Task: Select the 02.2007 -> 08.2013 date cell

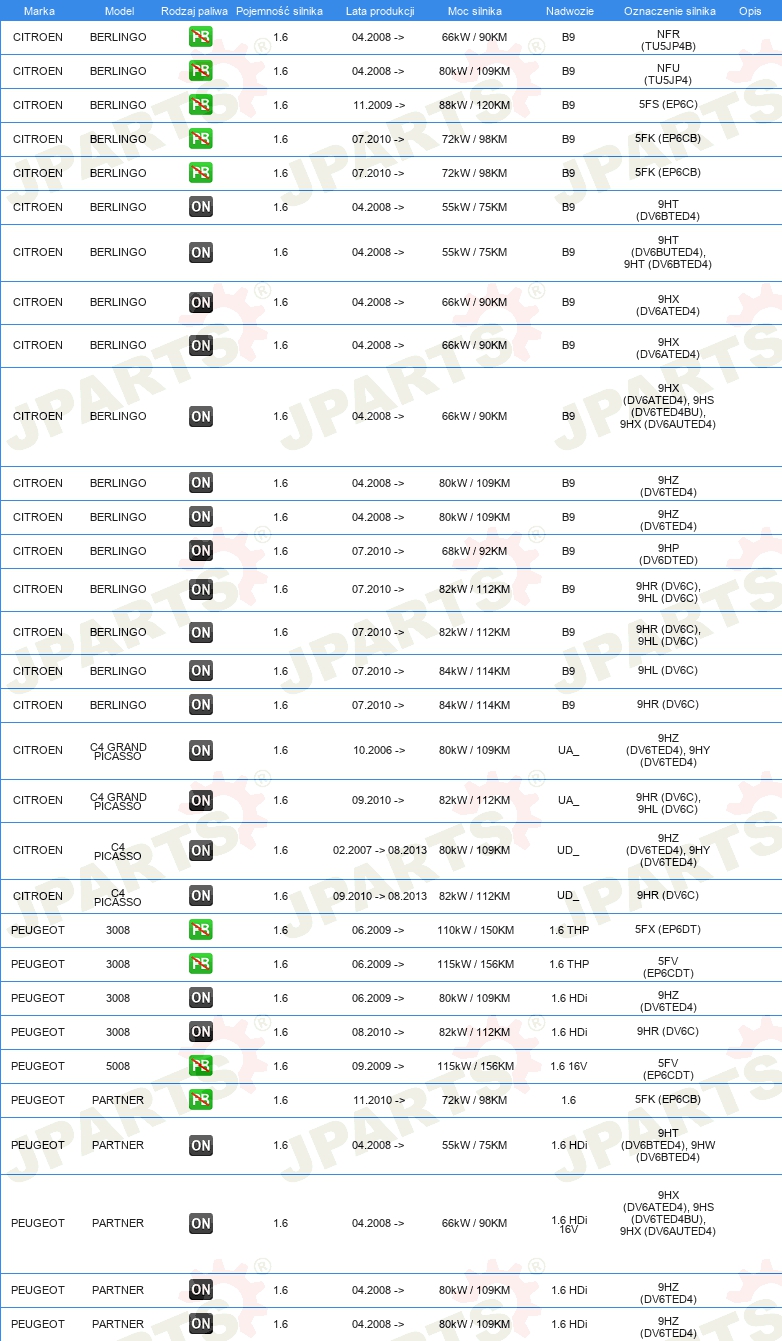Action: click(x=380, y=850)
